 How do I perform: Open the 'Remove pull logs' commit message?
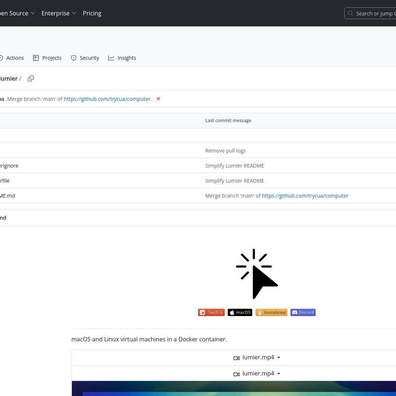[x=225, y=151]
